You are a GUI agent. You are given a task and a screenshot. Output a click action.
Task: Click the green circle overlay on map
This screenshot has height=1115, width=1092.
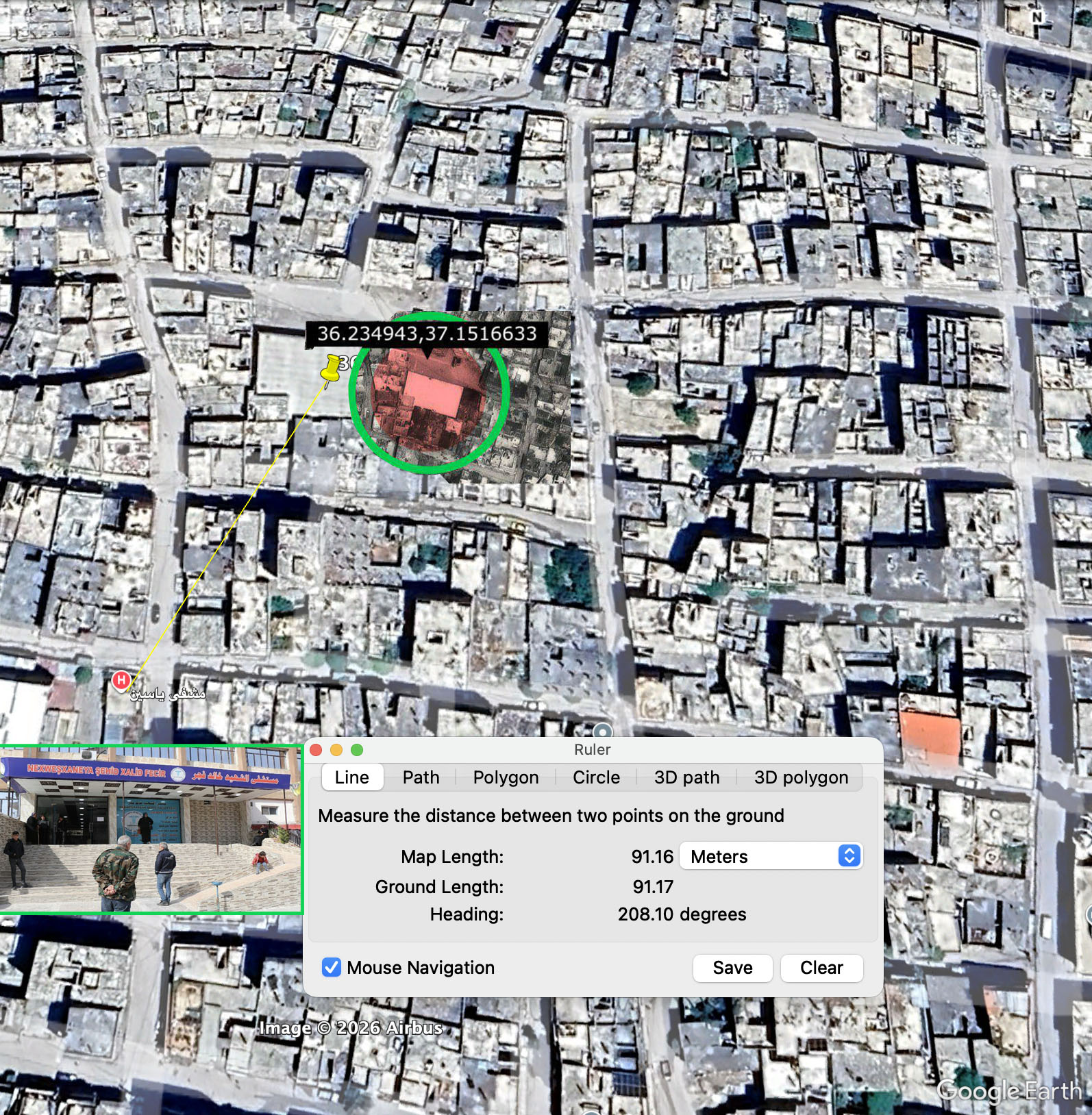(x=429, y=392)
